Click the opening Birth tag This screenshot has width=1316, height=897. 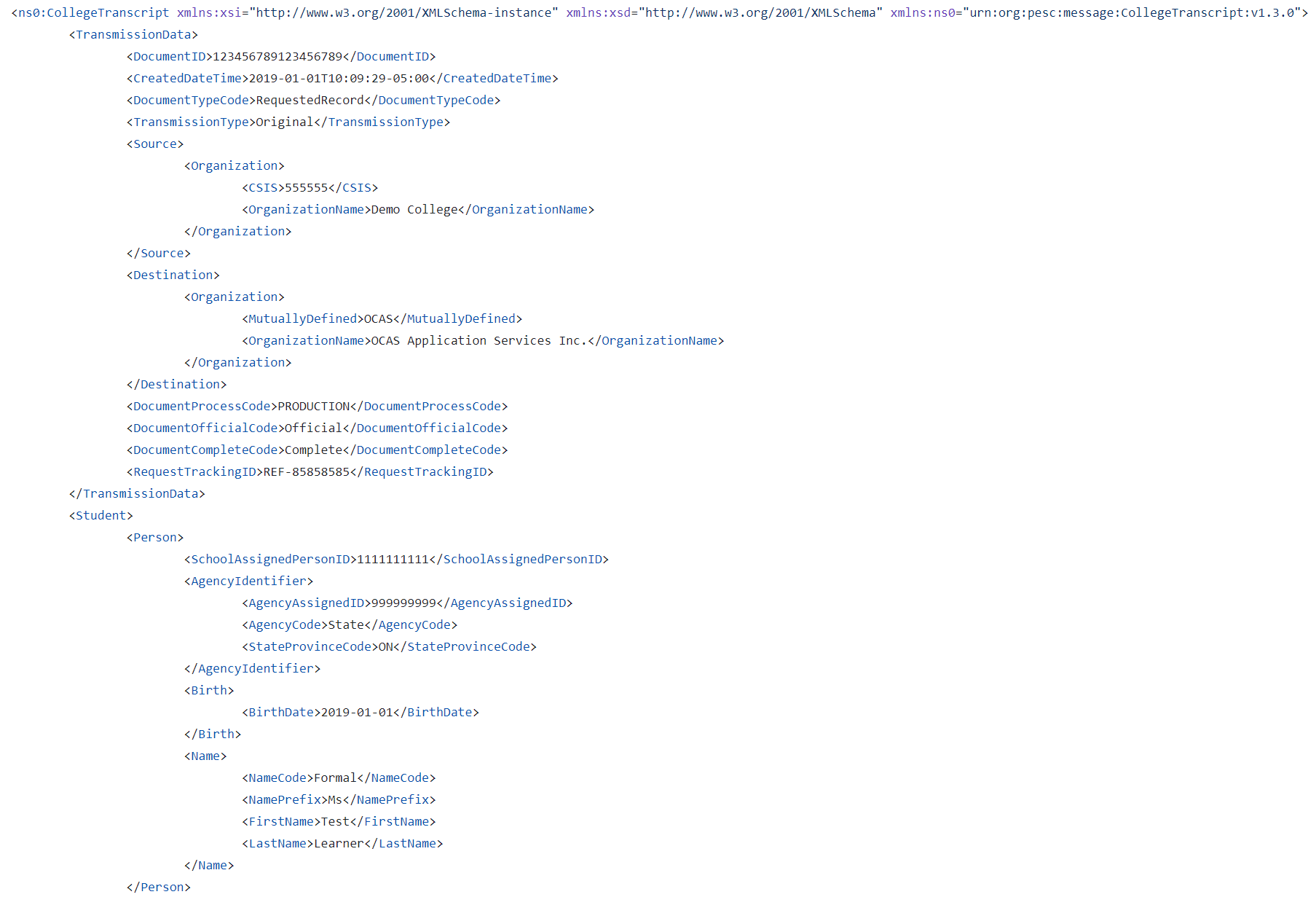pos(209,690)
